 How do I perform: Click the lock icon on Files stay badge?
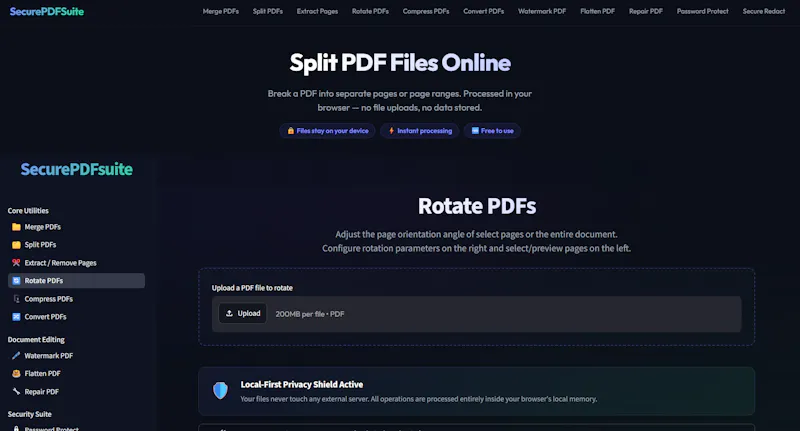click(x=291, y=131)
